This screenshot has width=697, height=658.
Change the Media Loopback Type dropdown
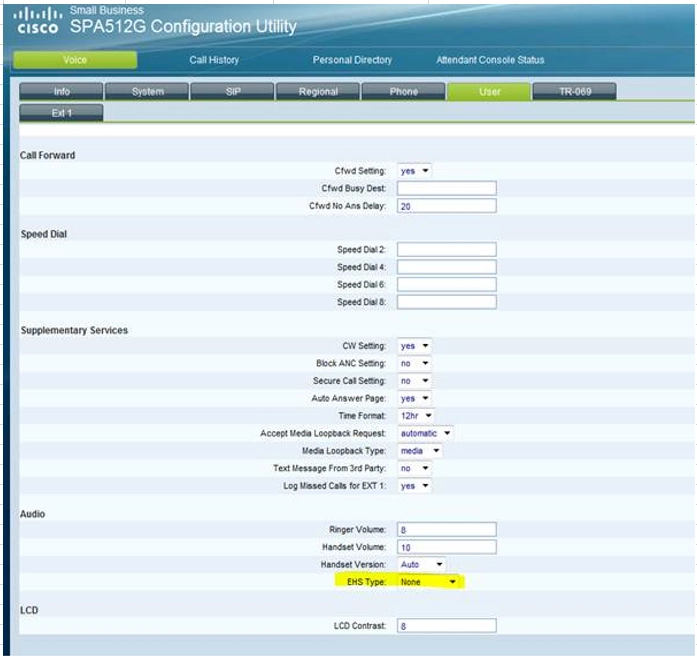[x=420, y=451]
